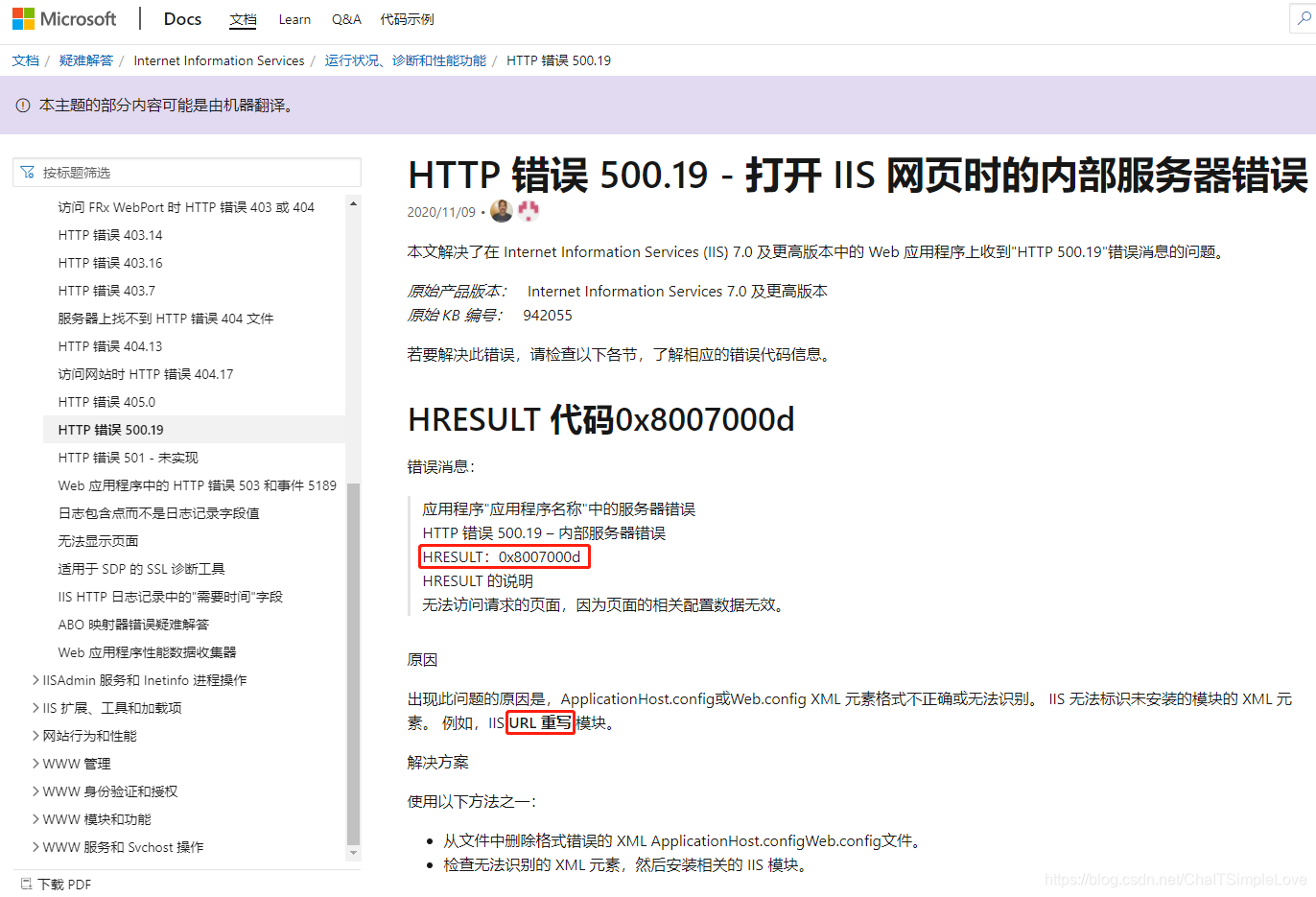Select the Q&A nav tab
Screen dimensions: 1316x897
(346, 19)
